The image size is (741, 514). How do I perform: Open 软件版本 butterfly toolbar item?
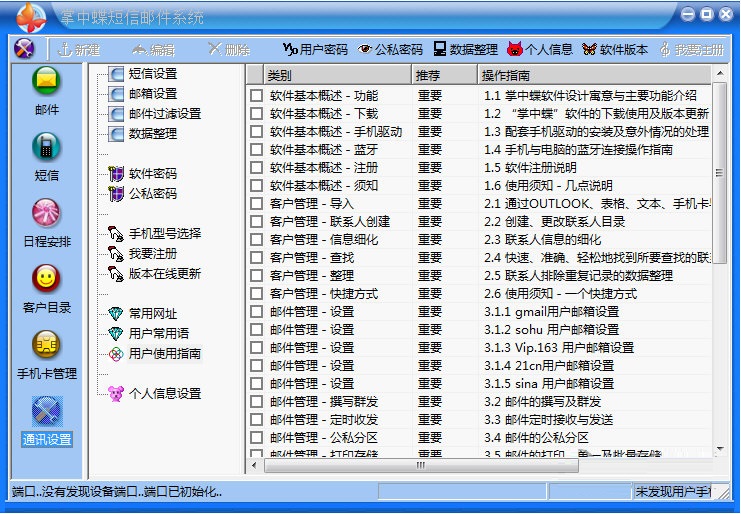click(x=615, y=50)
